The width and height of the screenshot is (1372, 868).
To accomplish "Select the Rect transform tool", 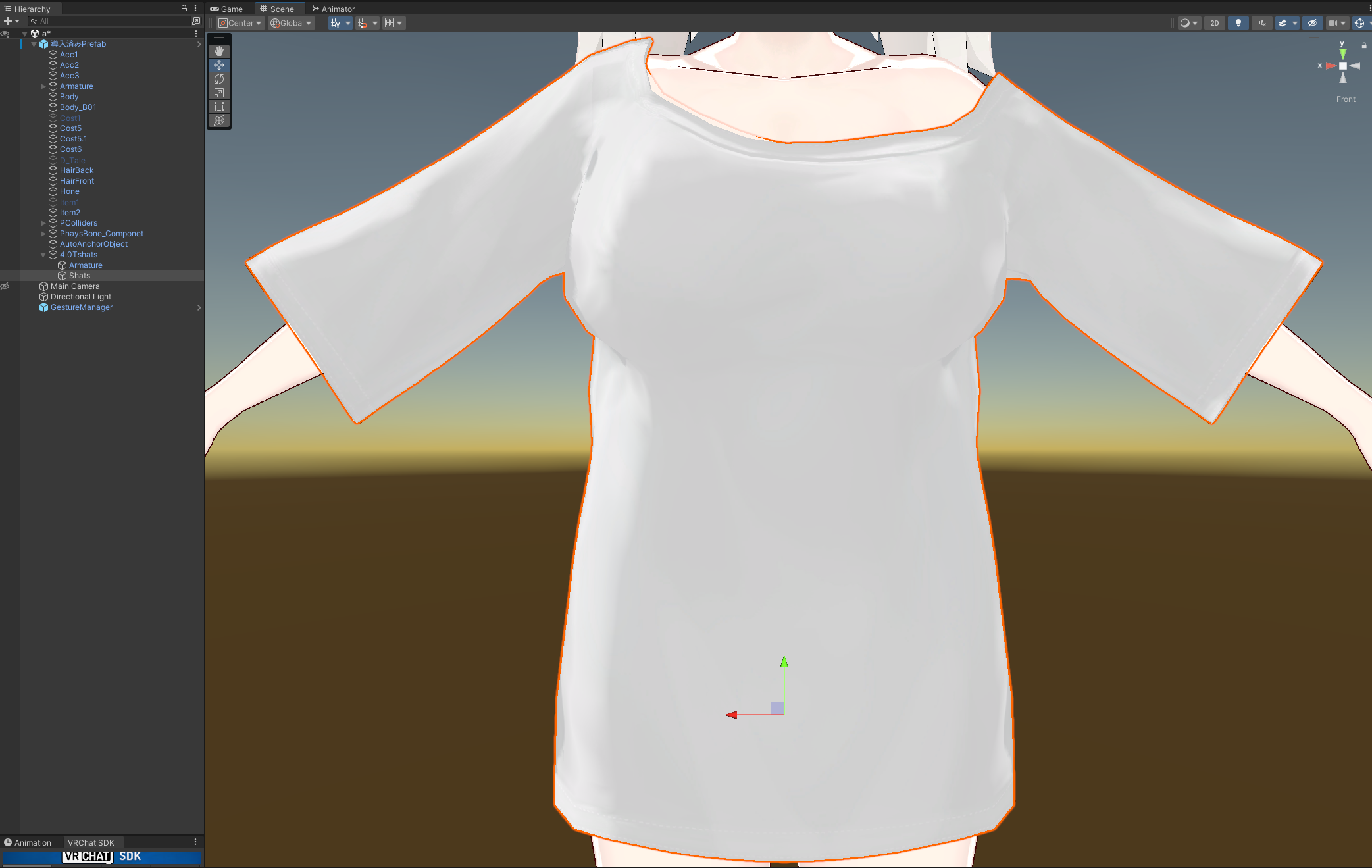I will coord(219,107).
